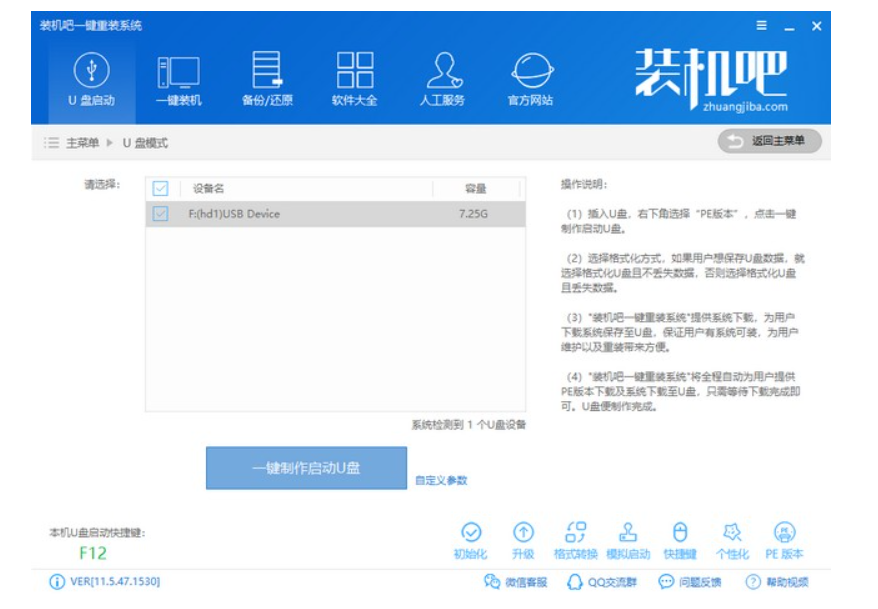
Task: Open 自定义参数 link
Action: click(441, 480)
